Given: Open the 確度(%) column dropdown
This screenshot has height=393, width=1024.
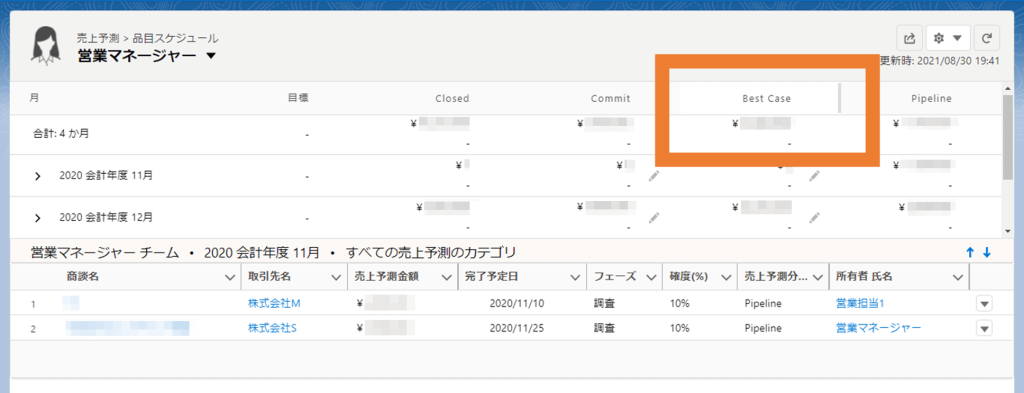Looking at the screenshot, I should click(726, 277).
